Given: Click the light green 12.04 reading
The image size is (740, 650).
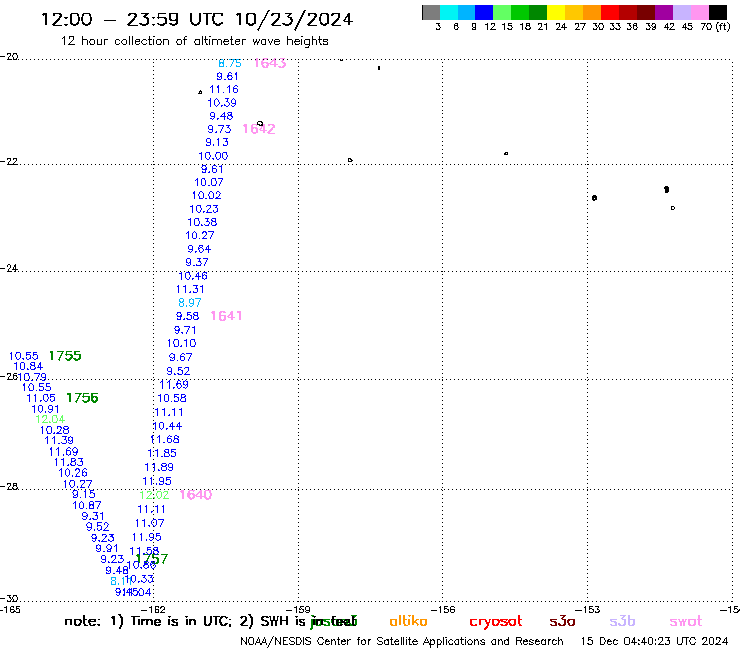Looking at the screenshot, I should 50,419.
